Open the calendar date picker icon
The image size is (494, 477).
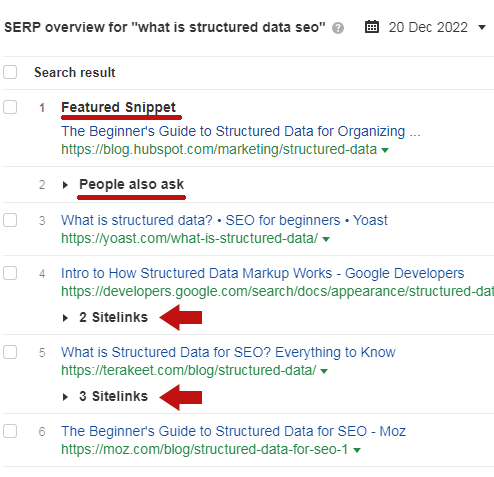pyautogui.click(x=372, y=27)
